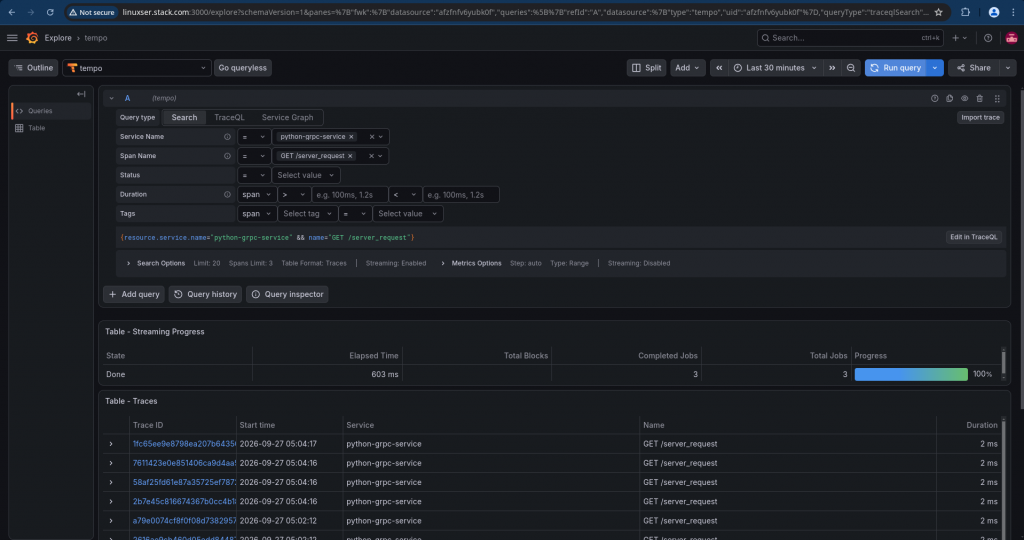Viewport: 1024px width, 540px height.
Task: Remove GET /server_request from Span Name
Action: [x=350, y=156]
